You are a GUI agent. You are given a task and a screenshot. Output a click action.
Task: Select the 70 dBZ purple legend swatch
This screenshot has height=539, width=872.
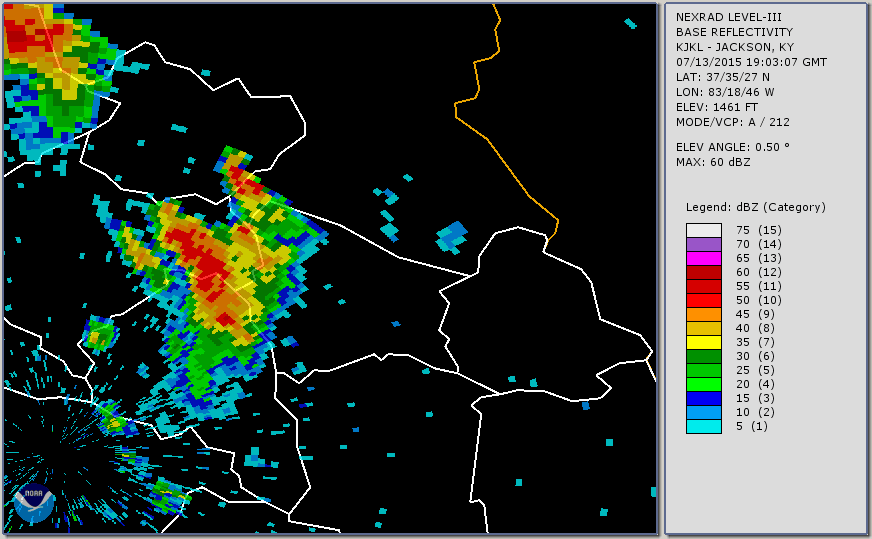(703, 244)
